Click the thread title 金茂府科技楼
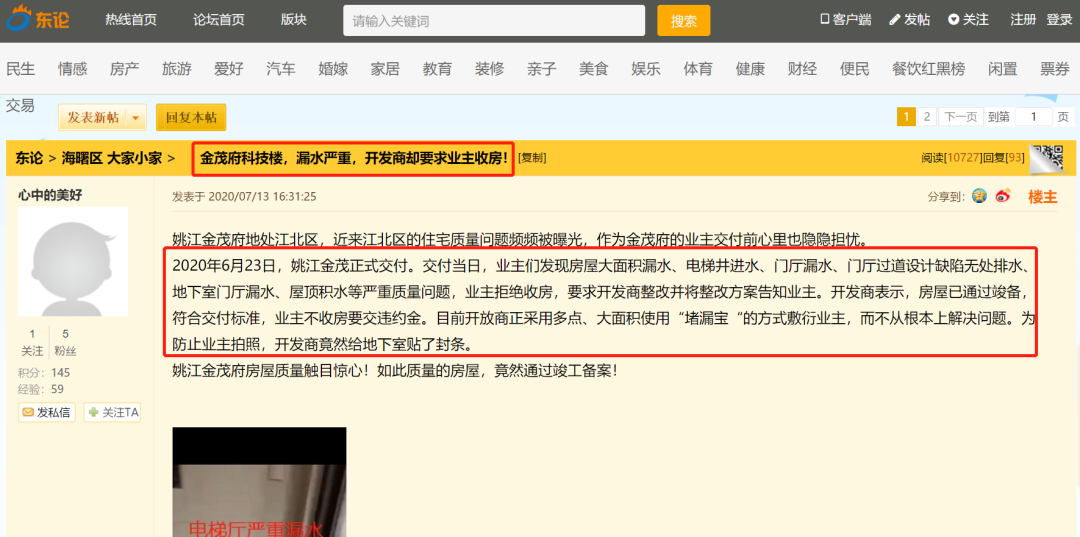Screen dimensions: 1080x537 [x=353, y=158]
